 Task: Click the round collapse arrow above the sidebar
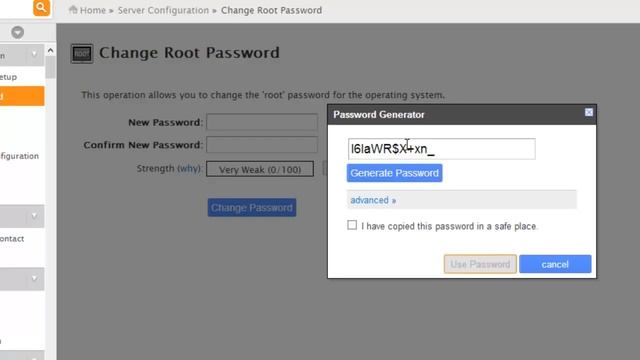tap(18, 32)
